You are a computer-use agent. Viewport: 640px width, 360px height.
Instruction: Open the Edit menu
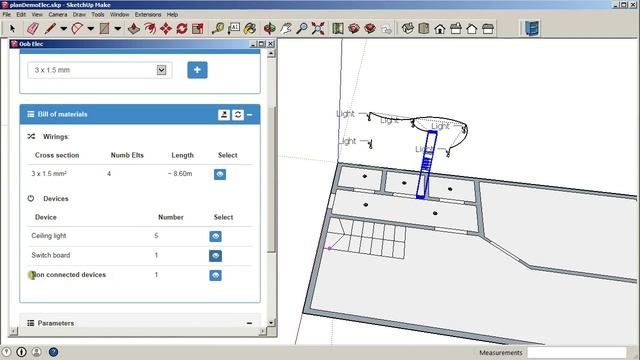(x=21, y=14)
